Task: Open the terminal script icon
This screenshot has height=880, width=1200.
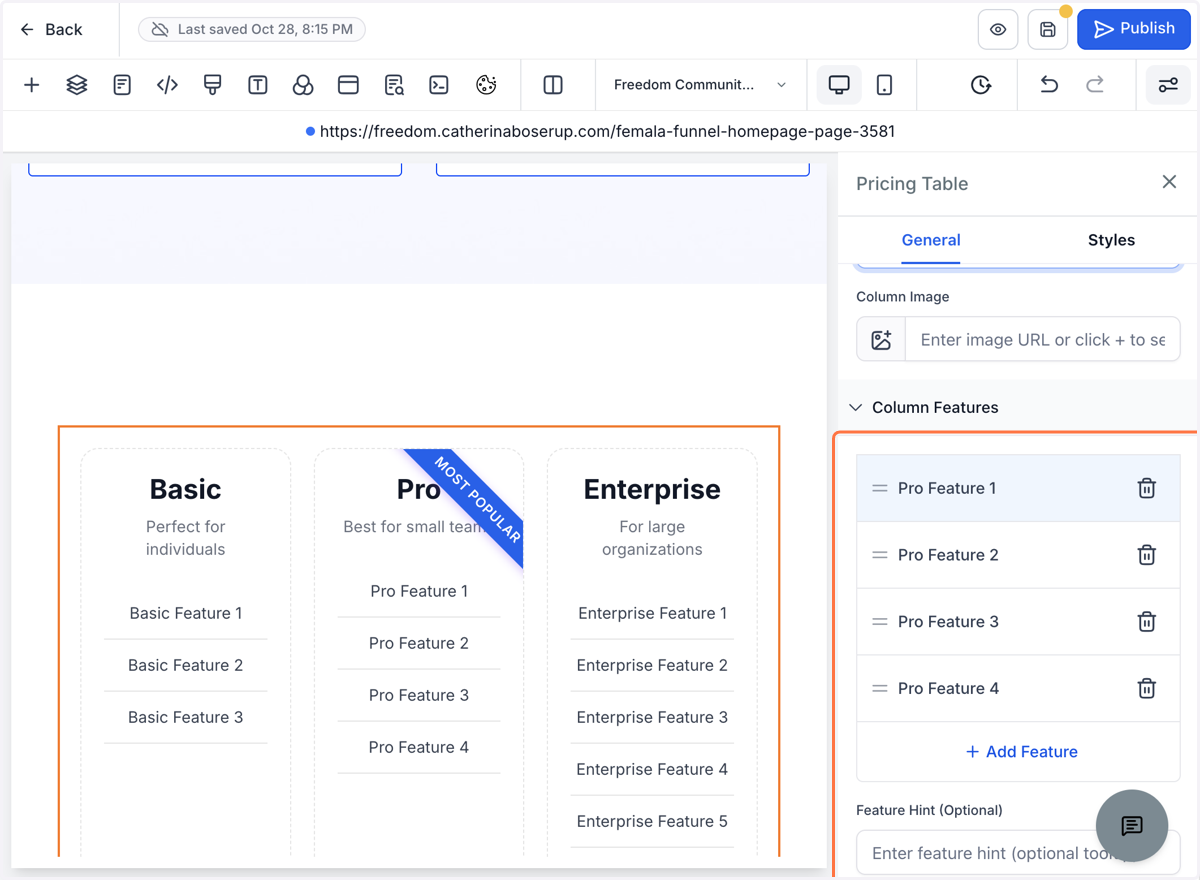Action: click(x=439, y=85)
